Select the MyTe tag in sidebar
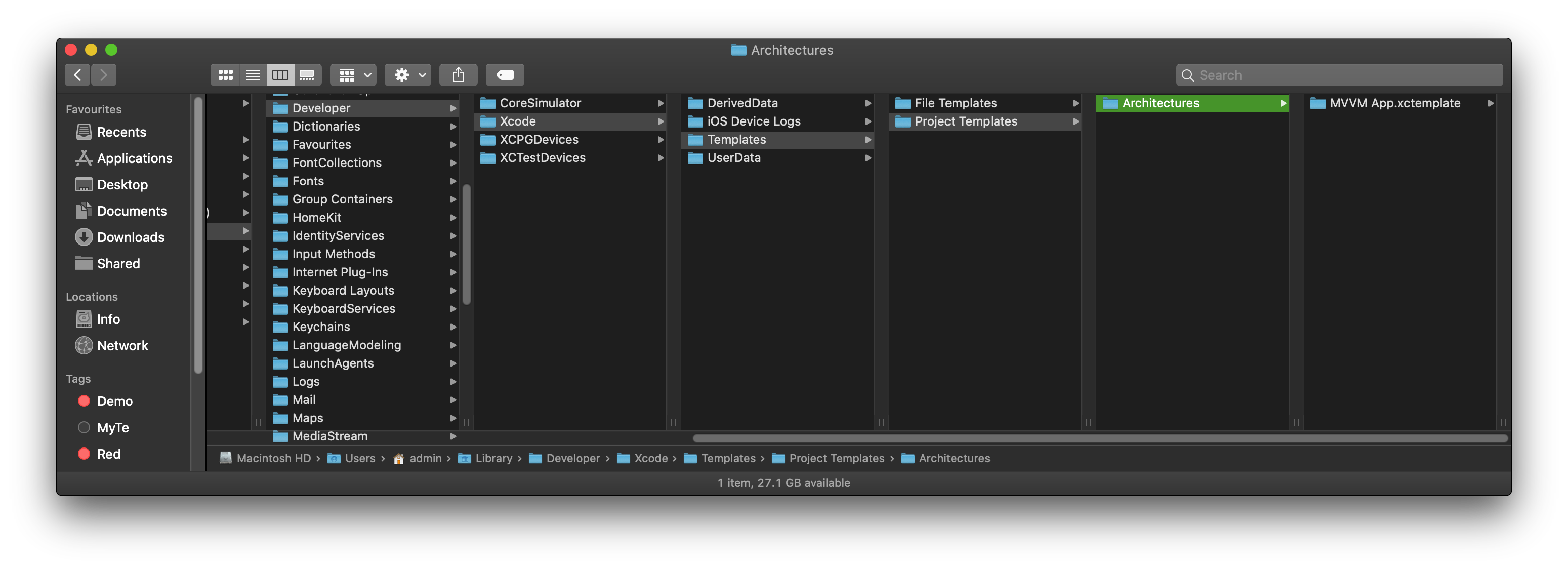Viewport: 1568px width, 570px height. pos(112,427)
